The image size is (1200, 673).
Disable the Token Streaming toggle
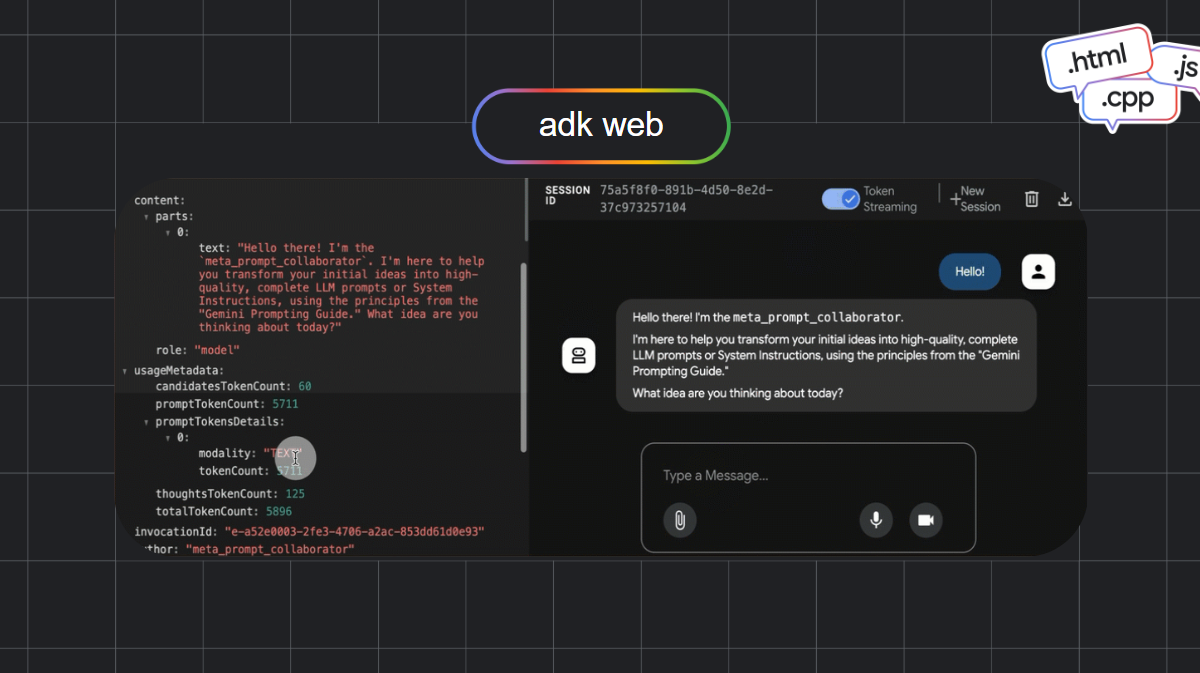coord(839,199)
